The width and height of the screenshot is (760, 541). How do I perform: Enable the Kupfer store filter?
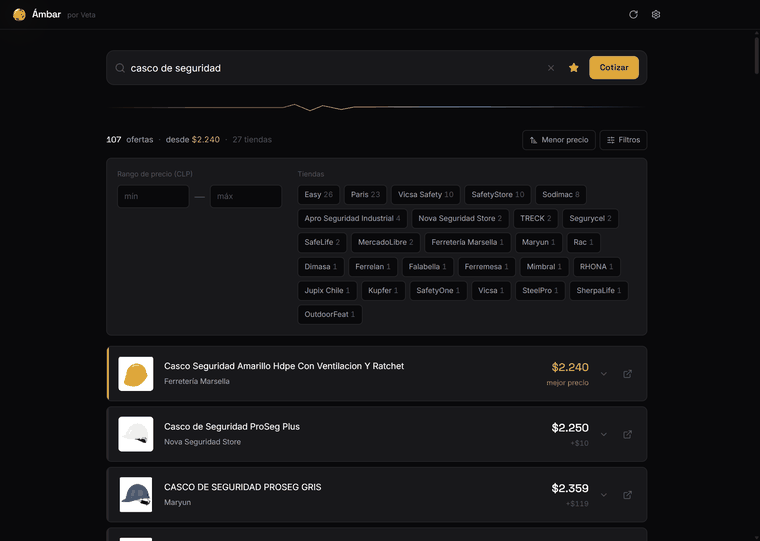point(383,291)
